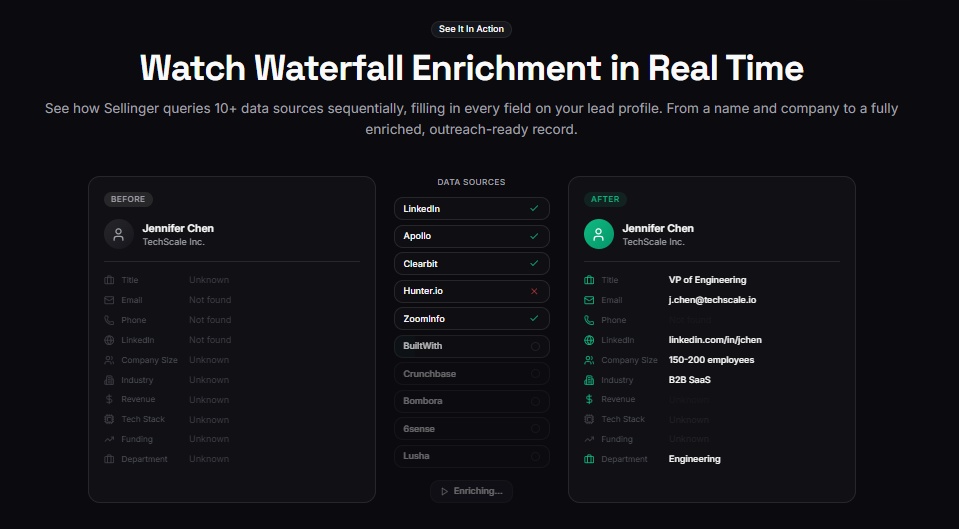The image size is (959, 529).
Task: Select the LinkedIn data source row
Action: [x=472, y=209]
